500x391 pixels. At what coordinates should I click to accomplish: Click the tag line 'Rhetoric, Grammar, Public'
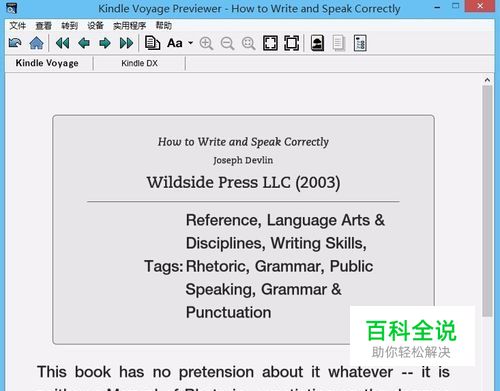(279, 266)
